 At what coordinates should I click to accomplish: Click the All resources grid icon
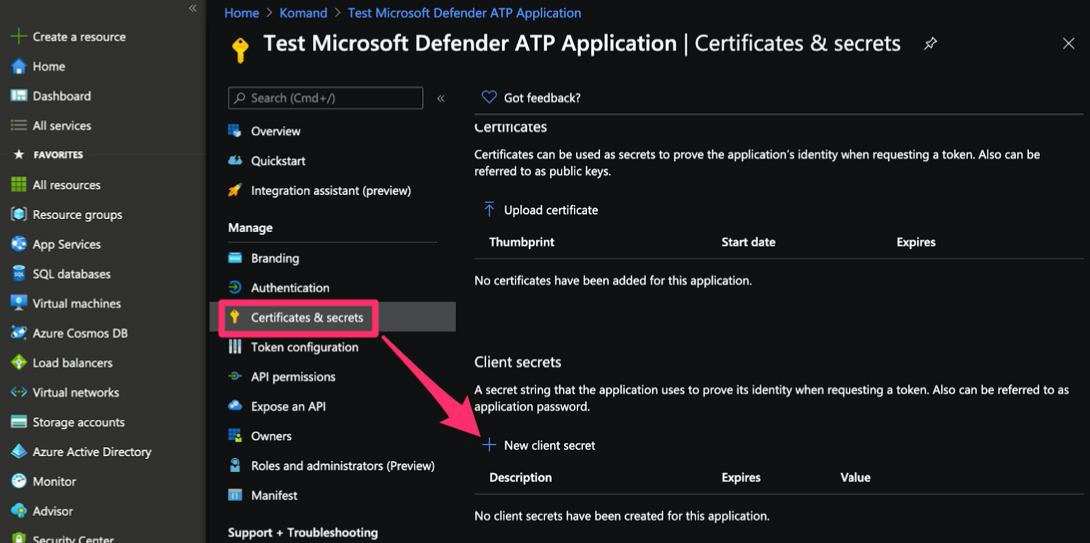(19, 185)
